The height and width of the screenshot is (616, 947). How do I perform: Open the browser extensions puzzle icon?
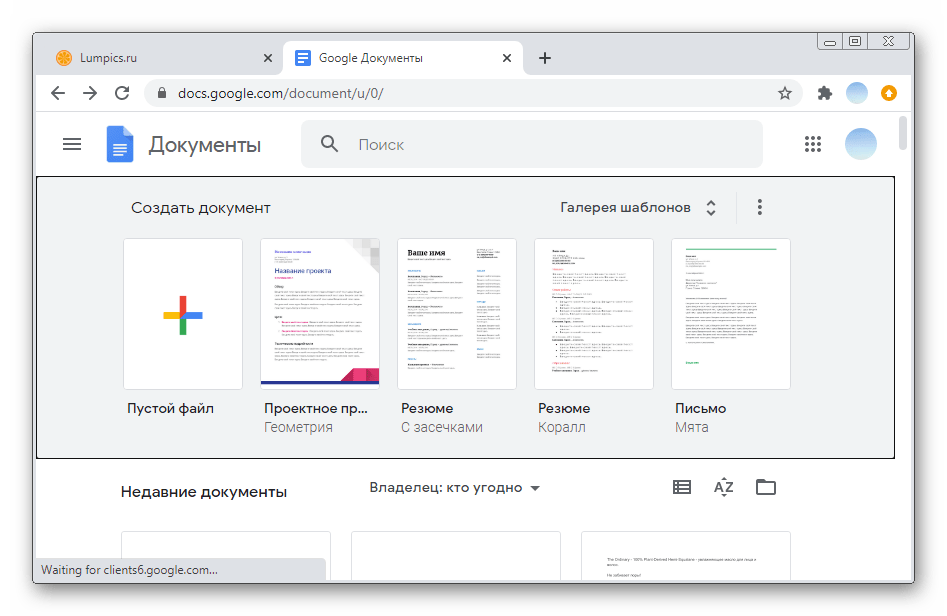pos(824,93)
